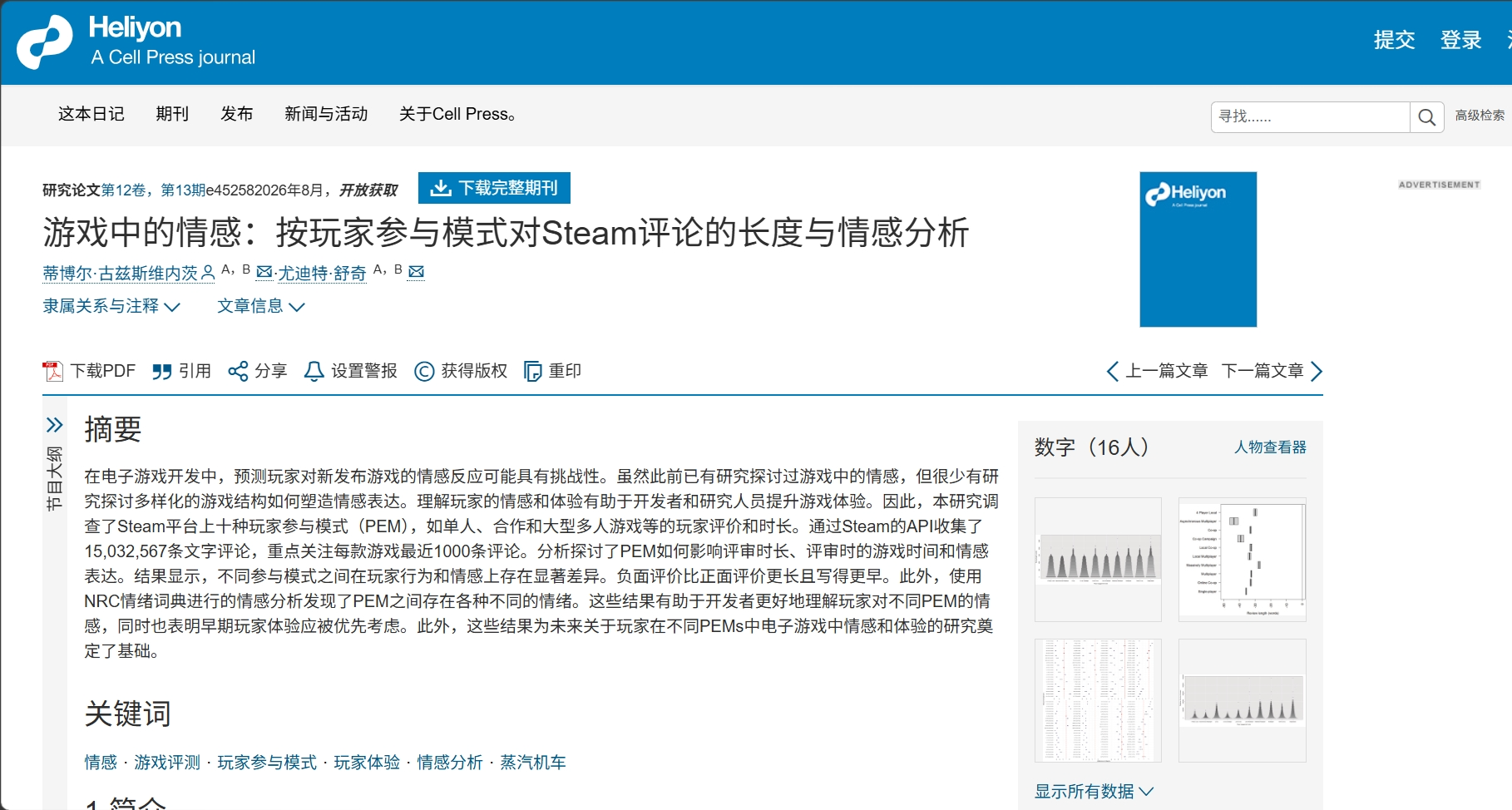Click the 研究论文 article type label
The width and height of the screenshot is (1512, 810).
point(72,190)
